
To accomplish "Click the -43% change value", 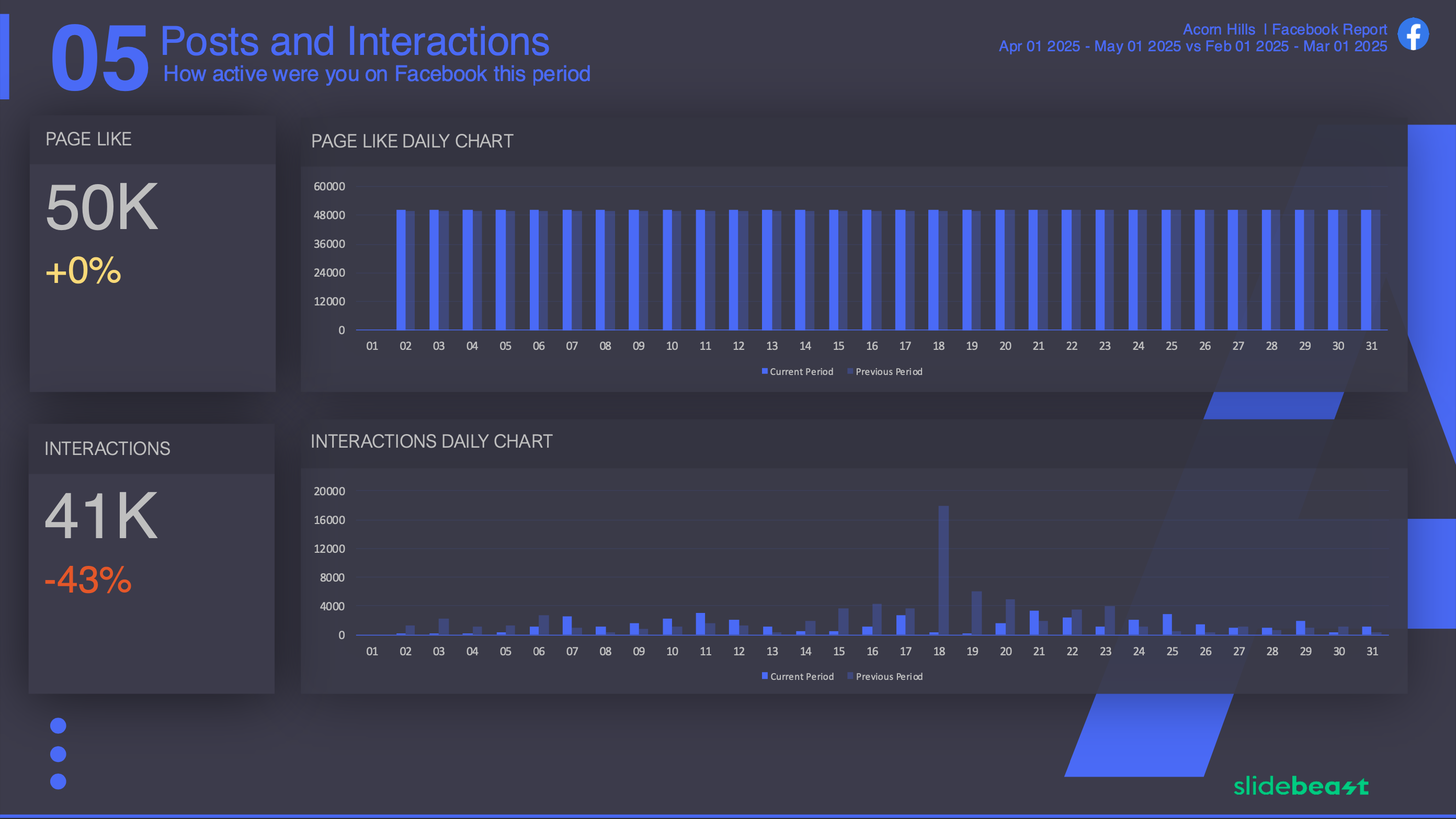I will coord(88,579).
